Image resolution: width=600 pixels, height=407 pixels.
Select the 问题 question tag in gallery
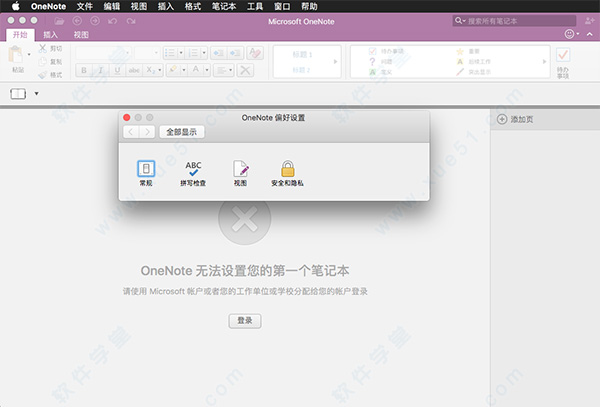click(380, 61)
